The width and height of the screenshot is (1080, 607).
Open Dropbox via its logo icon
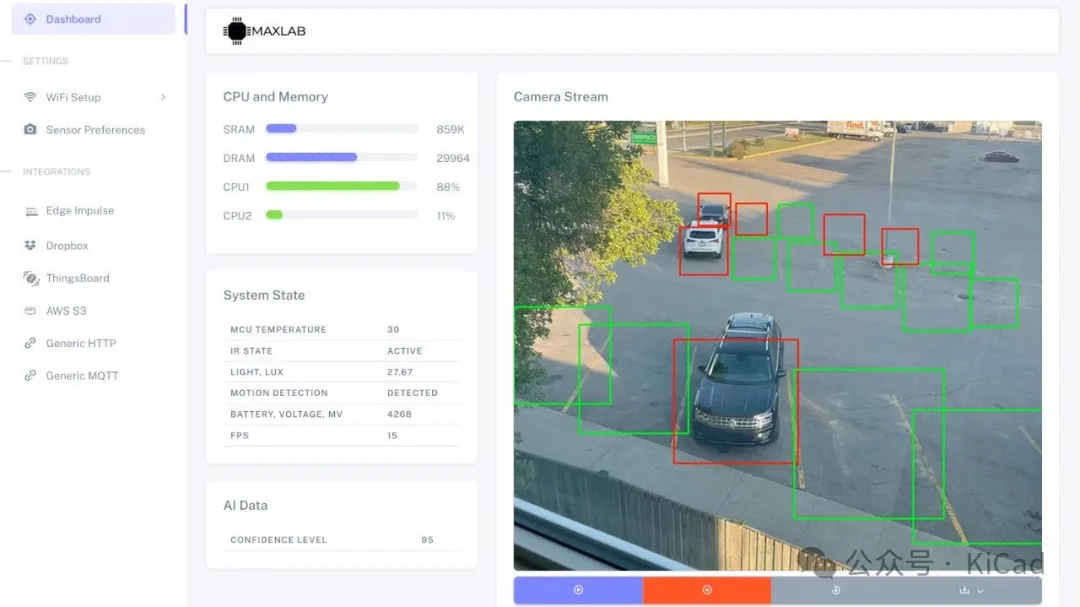30,246
